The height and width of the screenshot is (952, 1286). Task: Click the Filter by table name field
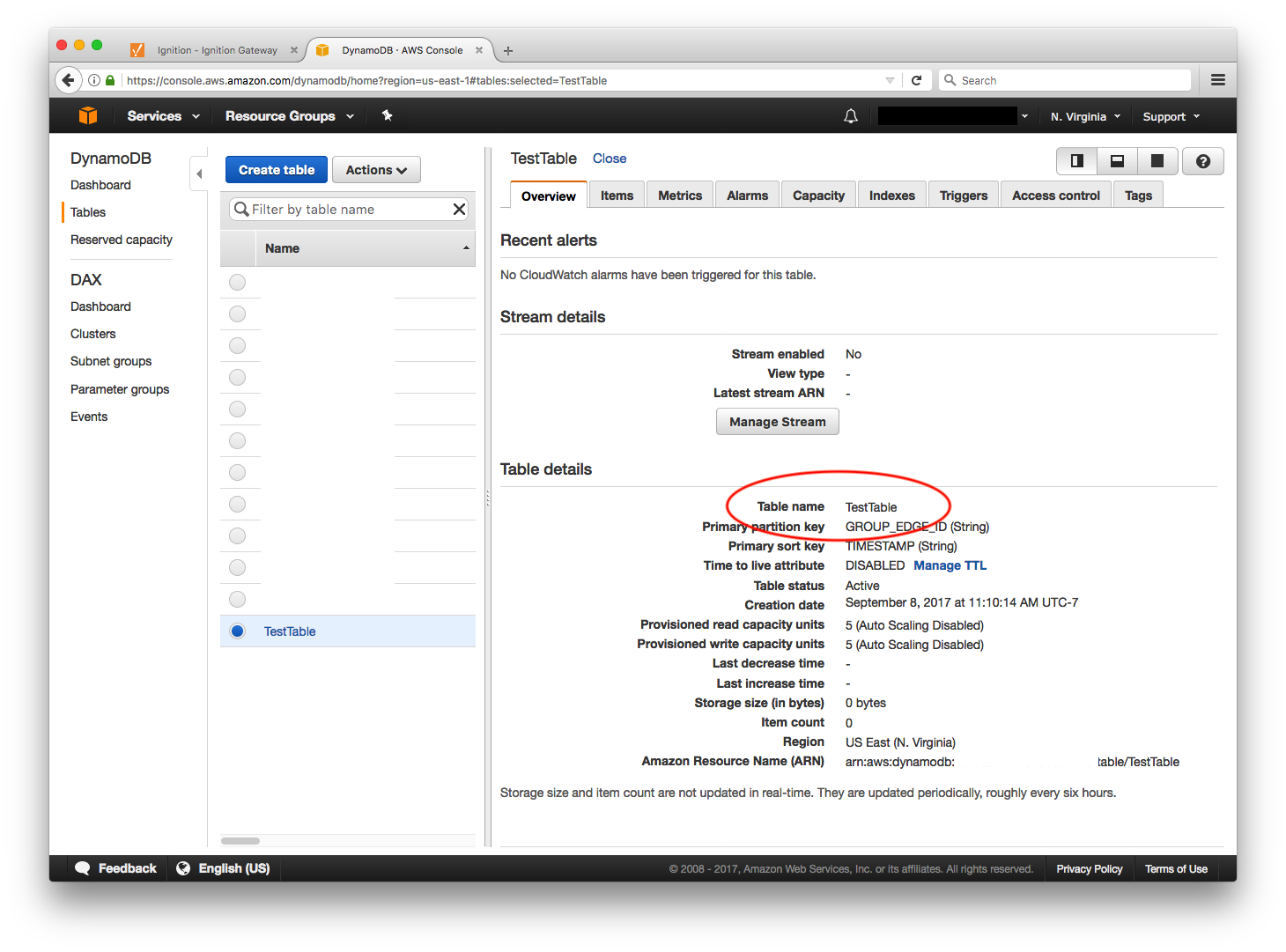348,210
